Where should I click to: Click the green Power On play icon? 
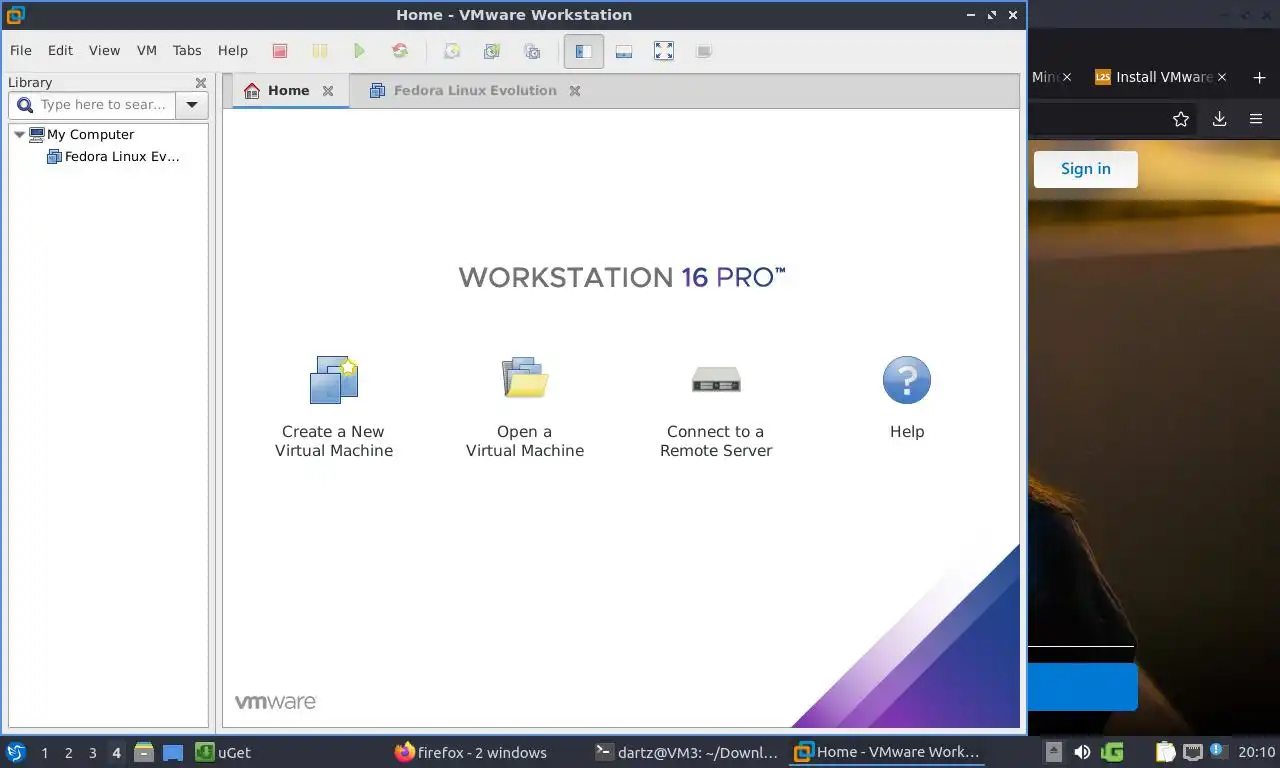[360, 51]
